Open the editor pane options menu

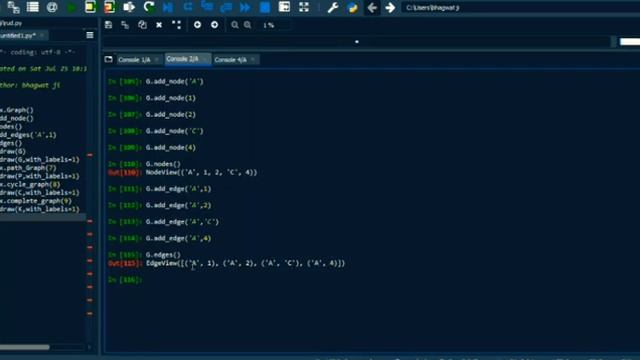(x=90, y=36)
